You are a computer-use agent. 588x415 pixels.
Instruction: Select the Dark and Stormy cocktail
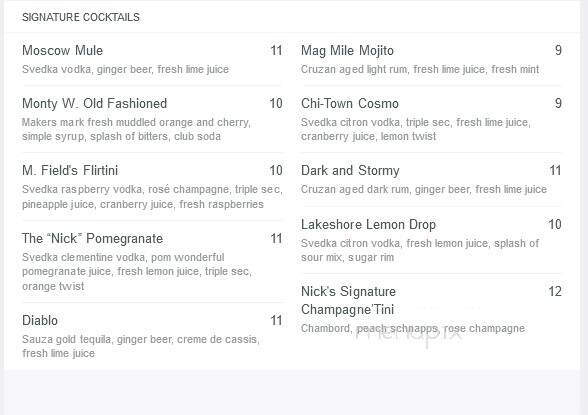(x=350, y=171)
